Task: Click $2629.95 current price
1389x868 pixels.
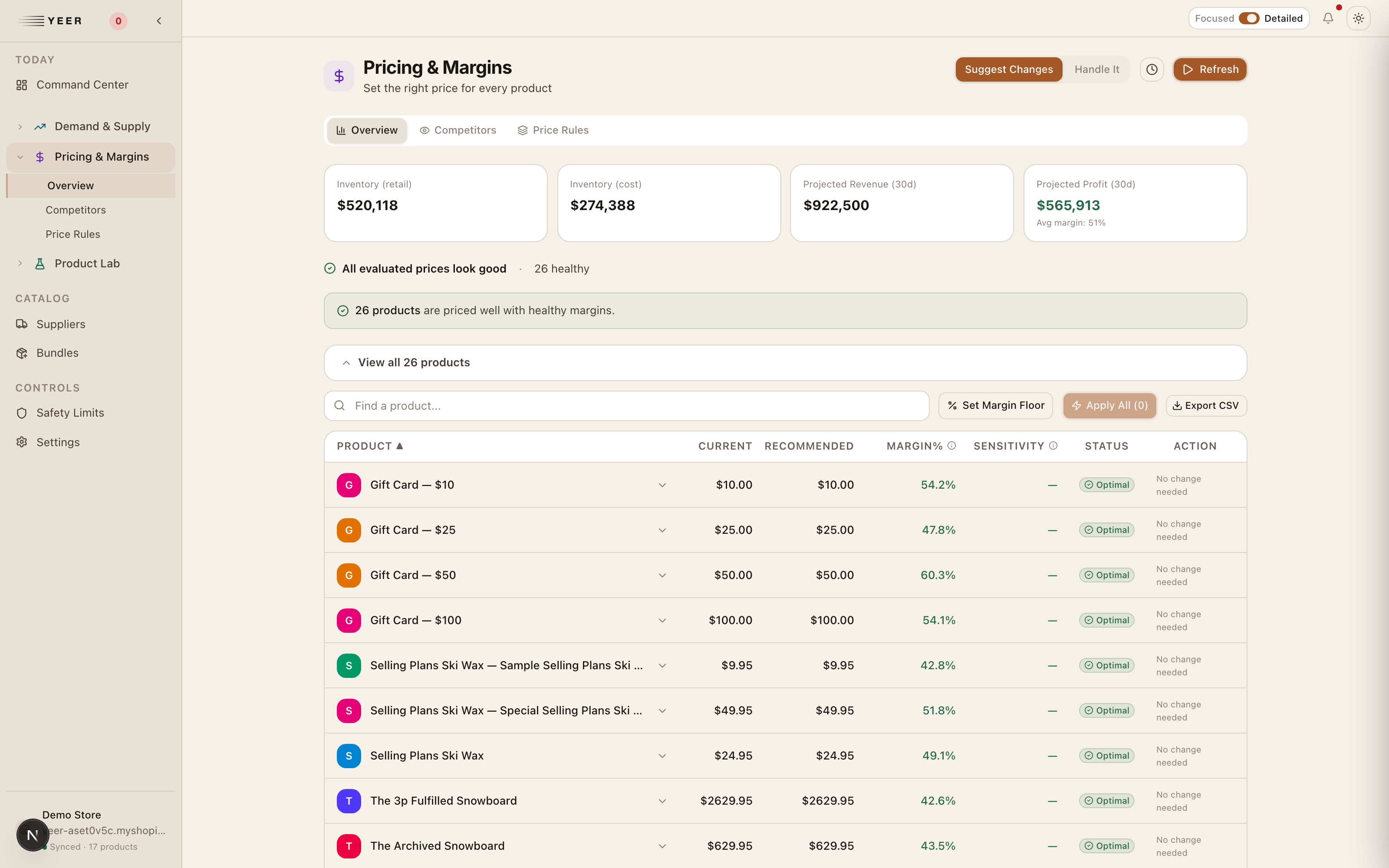Action: [726, 801]
